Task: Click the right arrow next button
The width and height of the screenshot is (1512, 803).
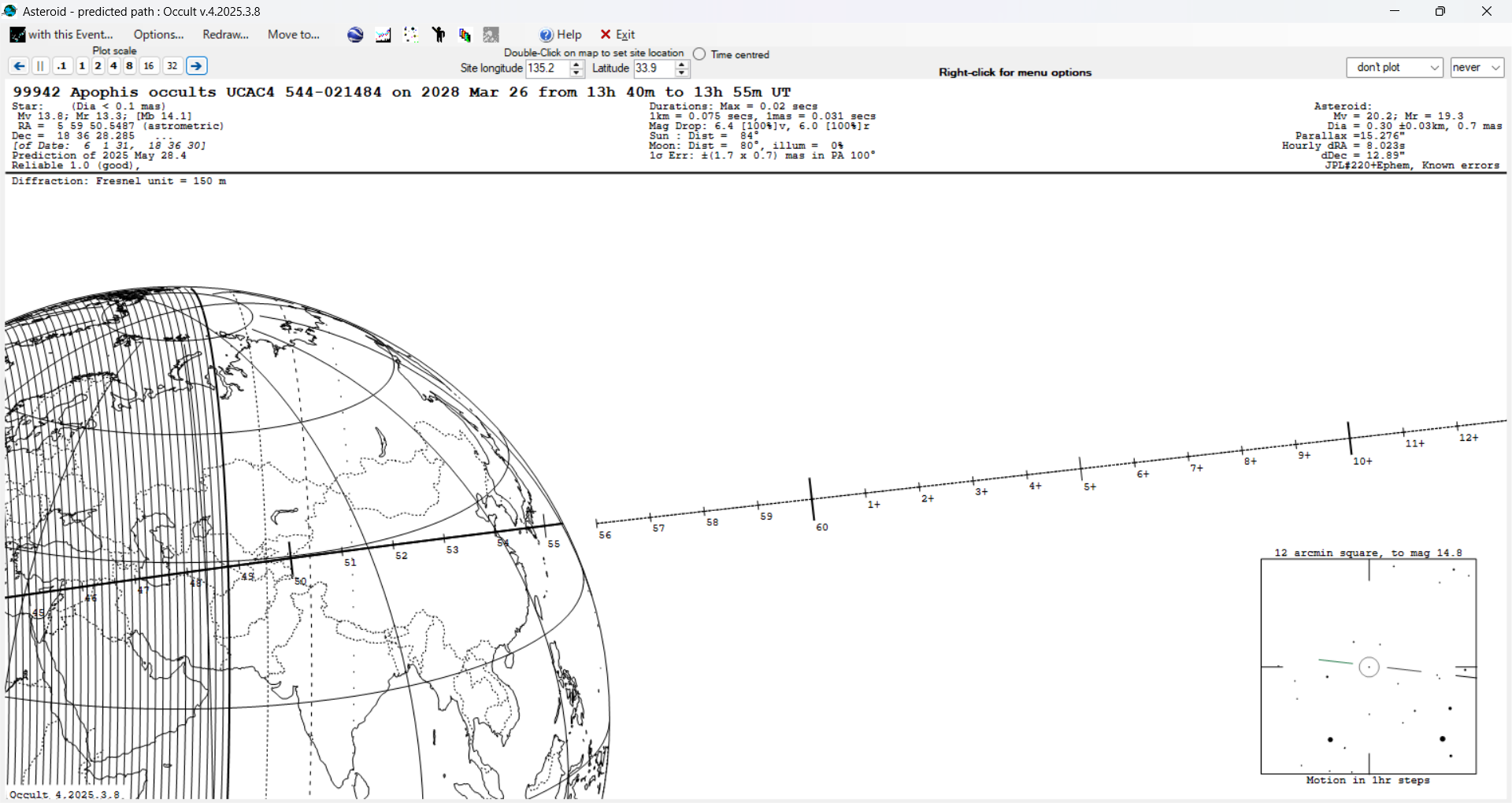Action: click(197, 66)
